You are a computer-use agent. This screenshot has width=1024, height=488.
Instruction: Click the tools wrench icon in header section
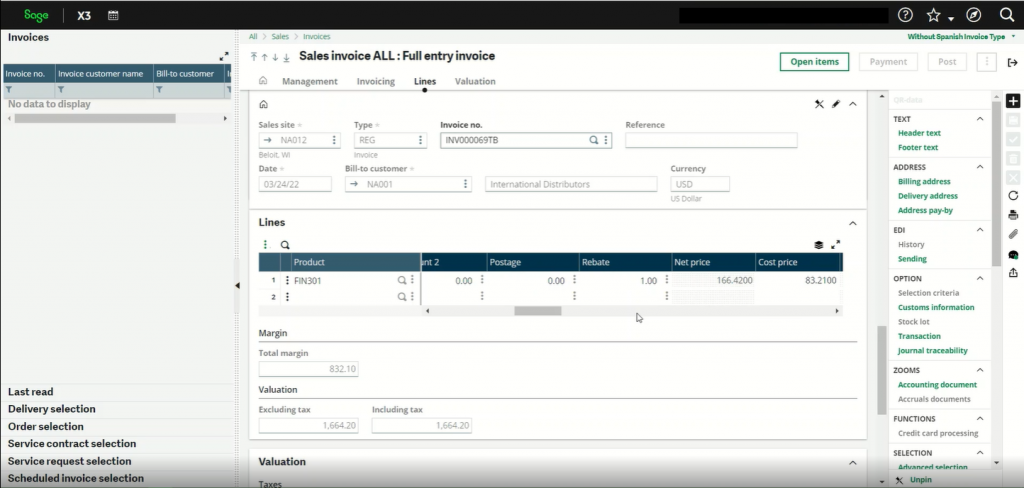819,104
